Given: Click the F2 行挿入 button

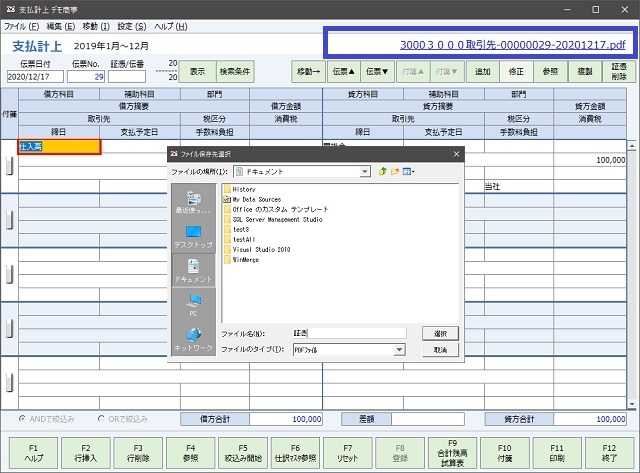Looking at the screenshot, I should coord(86,453).
